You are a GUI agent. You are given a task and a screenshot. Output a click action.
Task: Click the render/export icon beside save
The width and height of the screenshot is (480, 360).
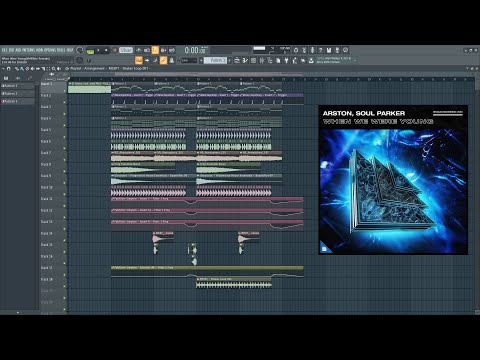point(337,50)
